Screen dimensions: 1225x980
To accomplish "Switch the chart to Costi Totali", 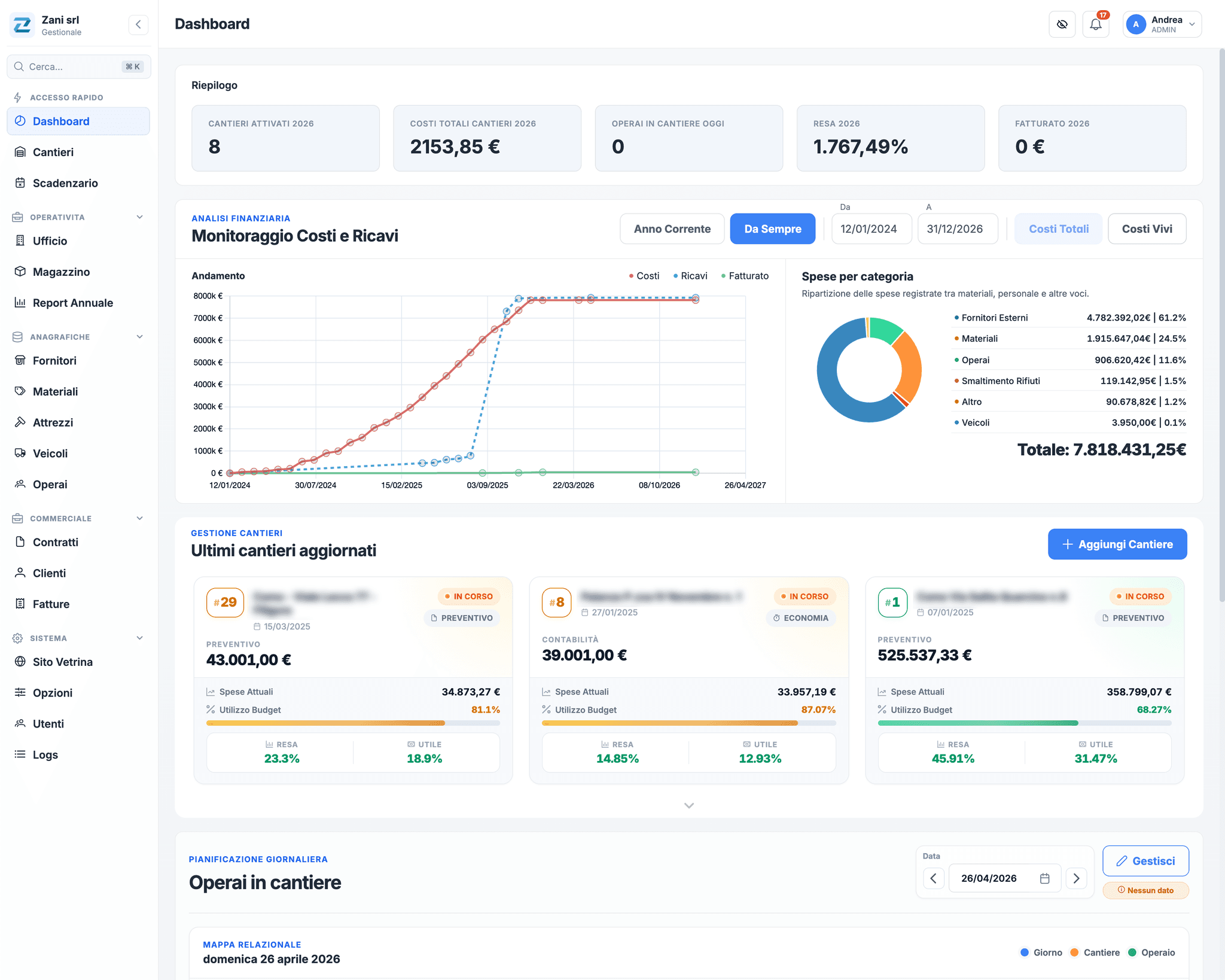I will click(1059, 229).
